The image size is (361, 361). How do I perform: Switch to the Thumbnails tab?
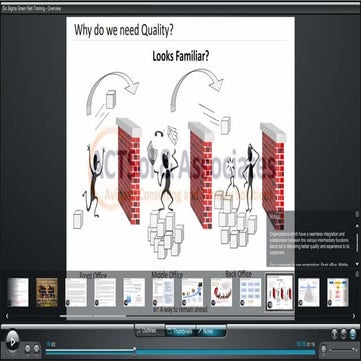[x=180, y=331]
